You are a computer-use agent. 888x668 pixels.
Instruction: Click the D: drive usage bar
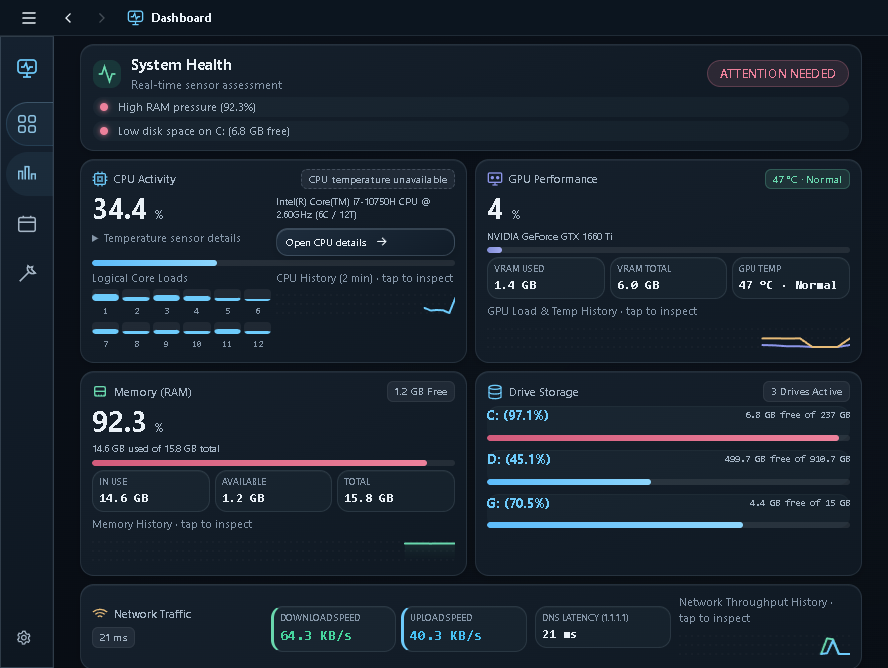pos(668,482)
